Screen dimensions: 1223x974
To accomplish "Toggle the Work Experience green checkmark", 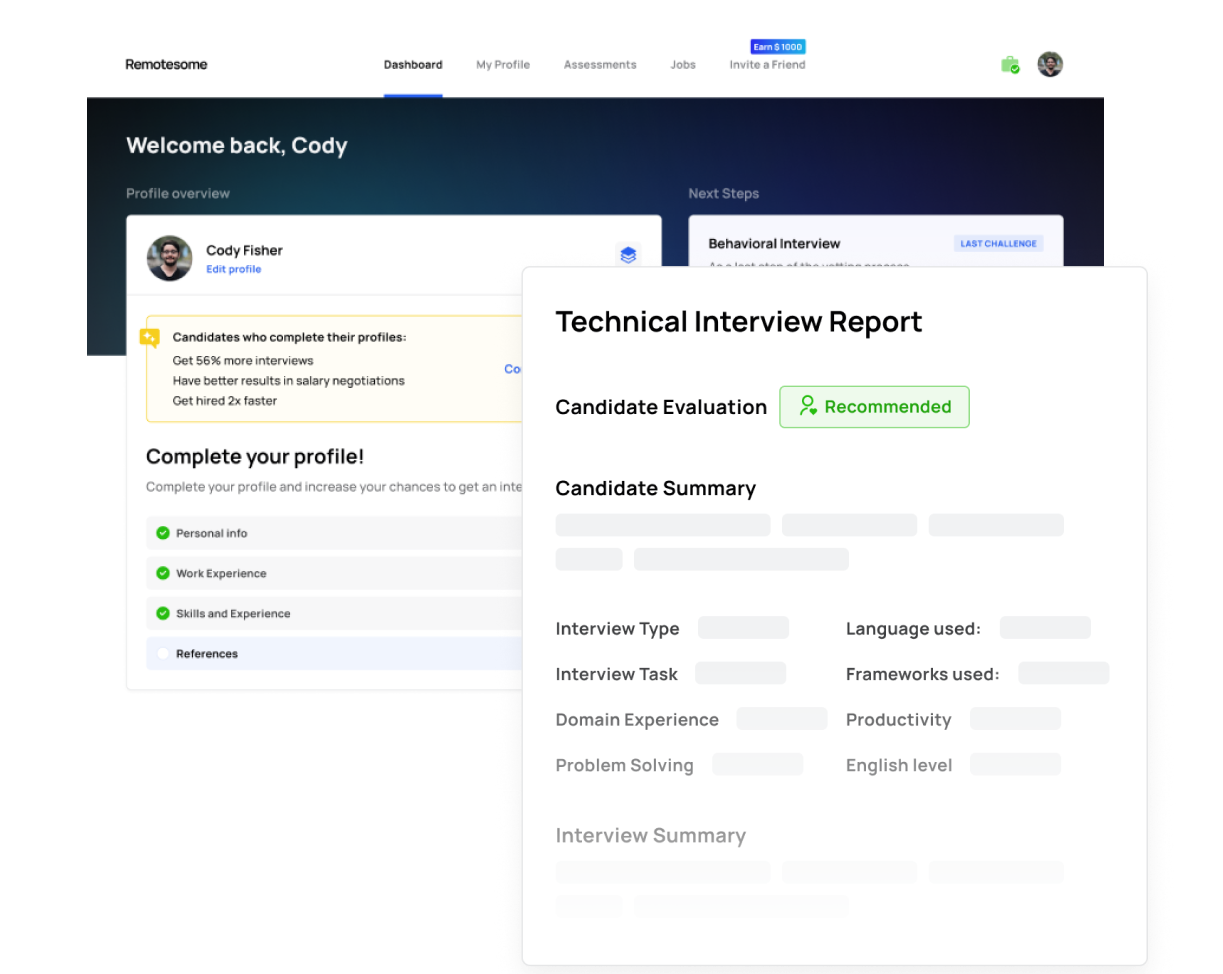I will [163, 573].
